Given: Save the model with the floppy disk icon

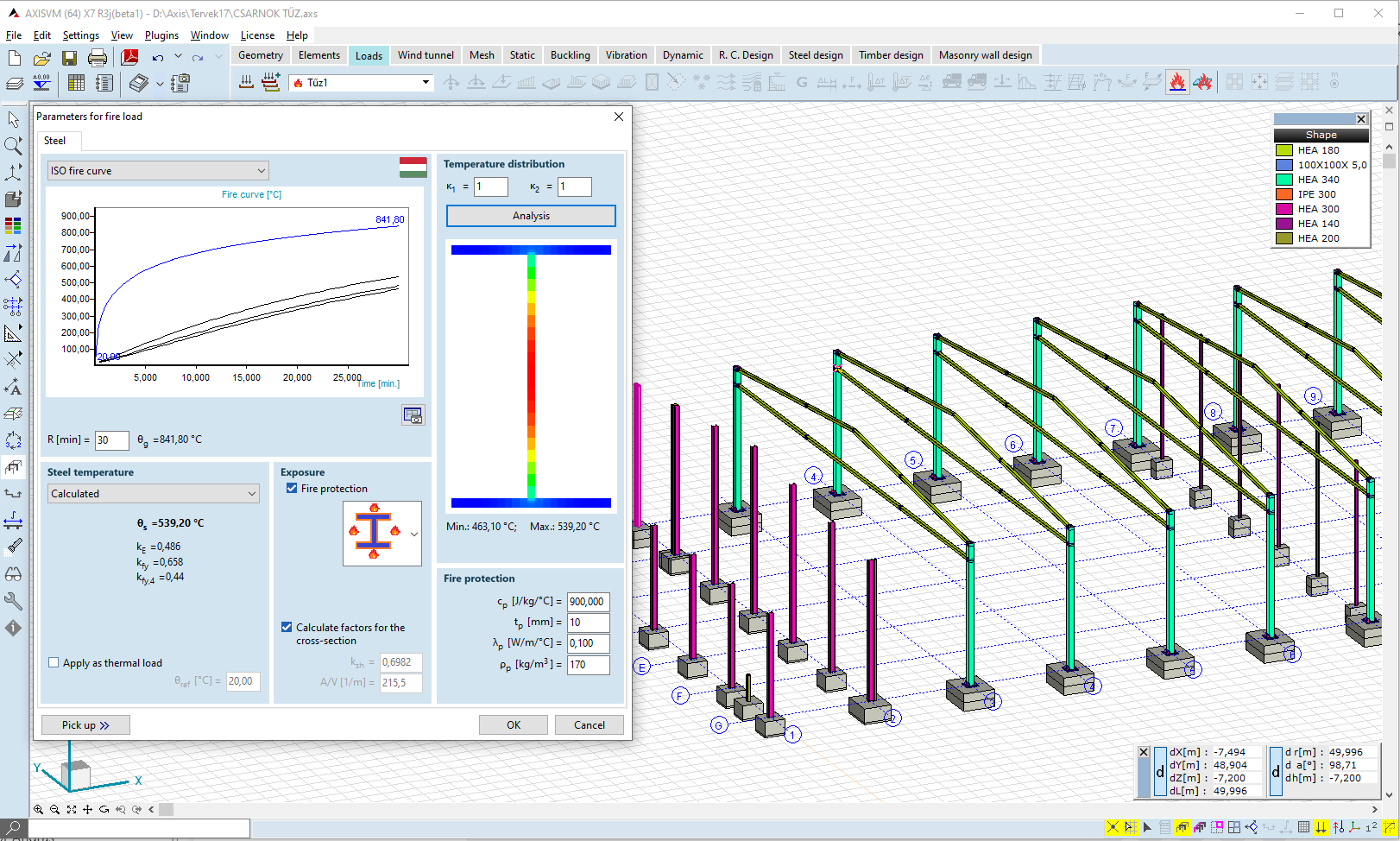Looking at the screenshot, I should (69, 58).
